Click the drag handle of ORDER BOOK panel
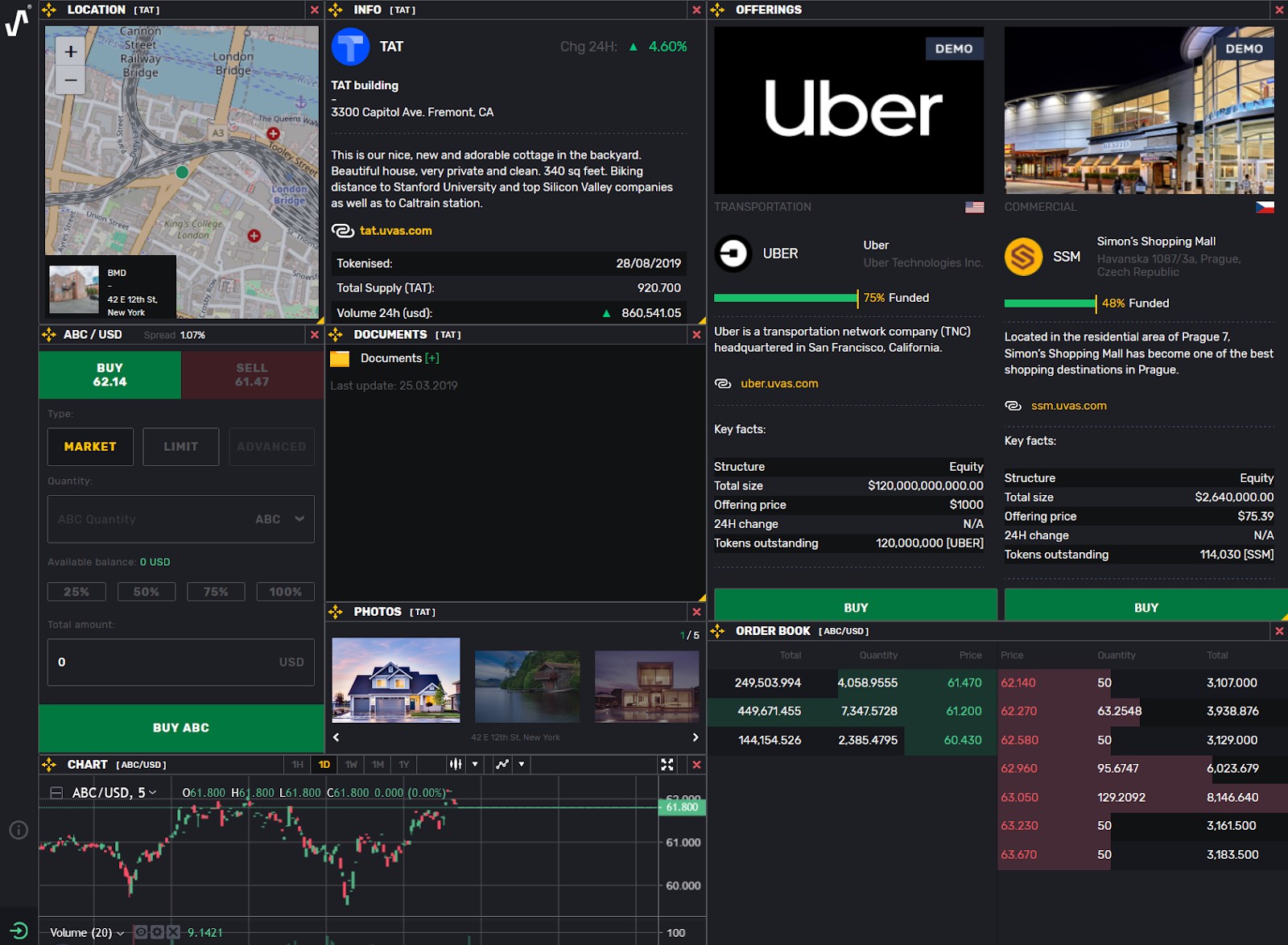1288x945 pixels. 717,631
